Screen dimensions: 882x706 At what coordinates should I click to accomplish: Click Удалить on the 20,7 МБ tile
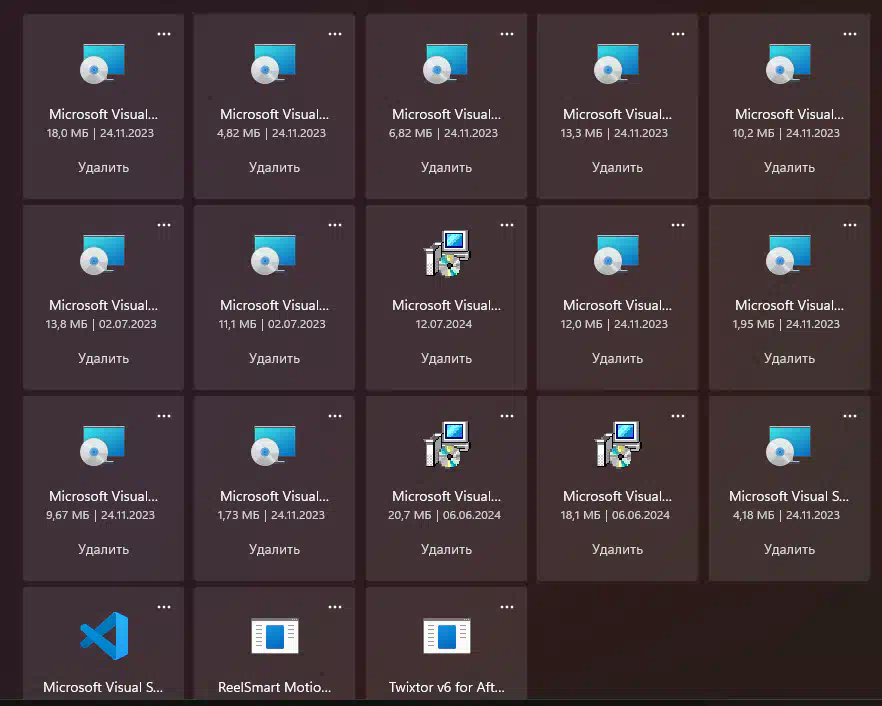[447, 550]
